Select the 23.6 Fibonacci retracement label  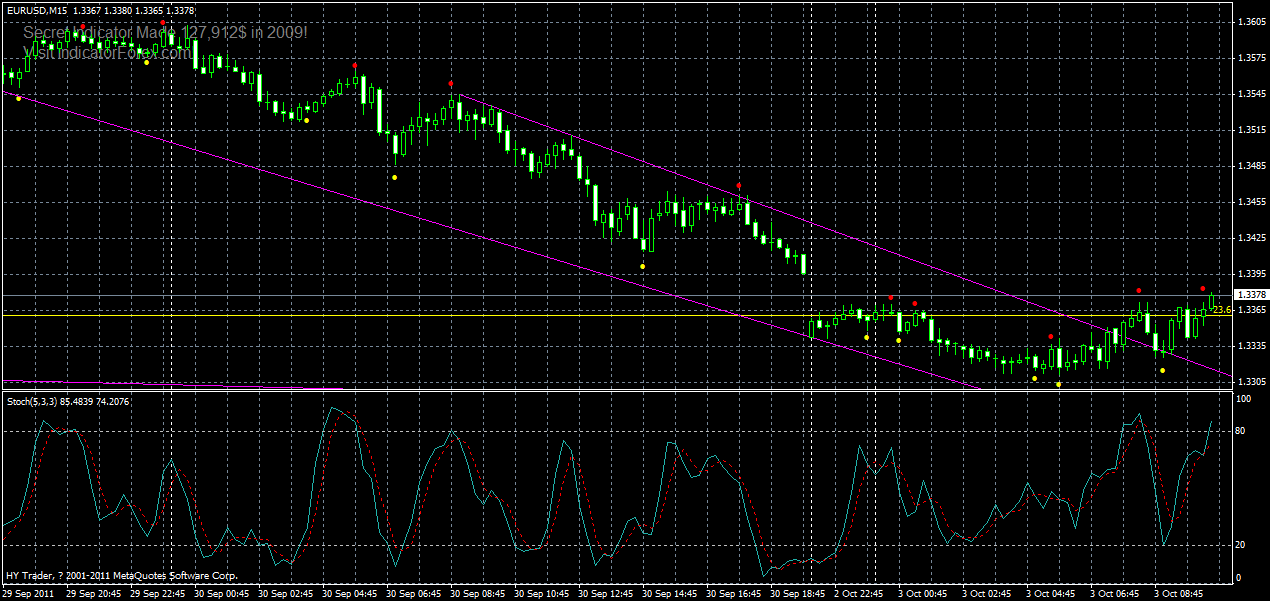click(x=1223, y=309)
